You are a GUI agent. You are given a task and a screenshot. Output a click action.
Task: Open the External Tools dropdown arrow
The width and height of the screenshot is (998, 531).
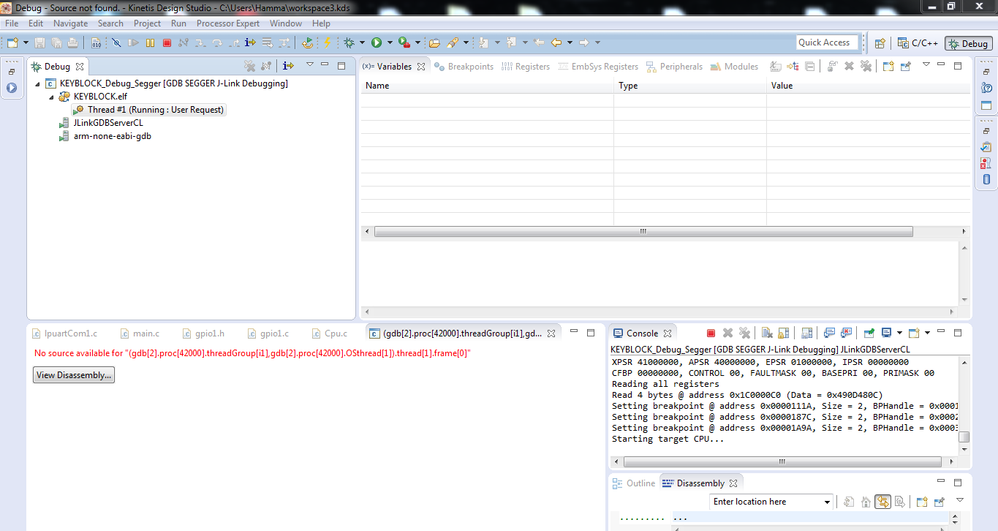point(418,43)
